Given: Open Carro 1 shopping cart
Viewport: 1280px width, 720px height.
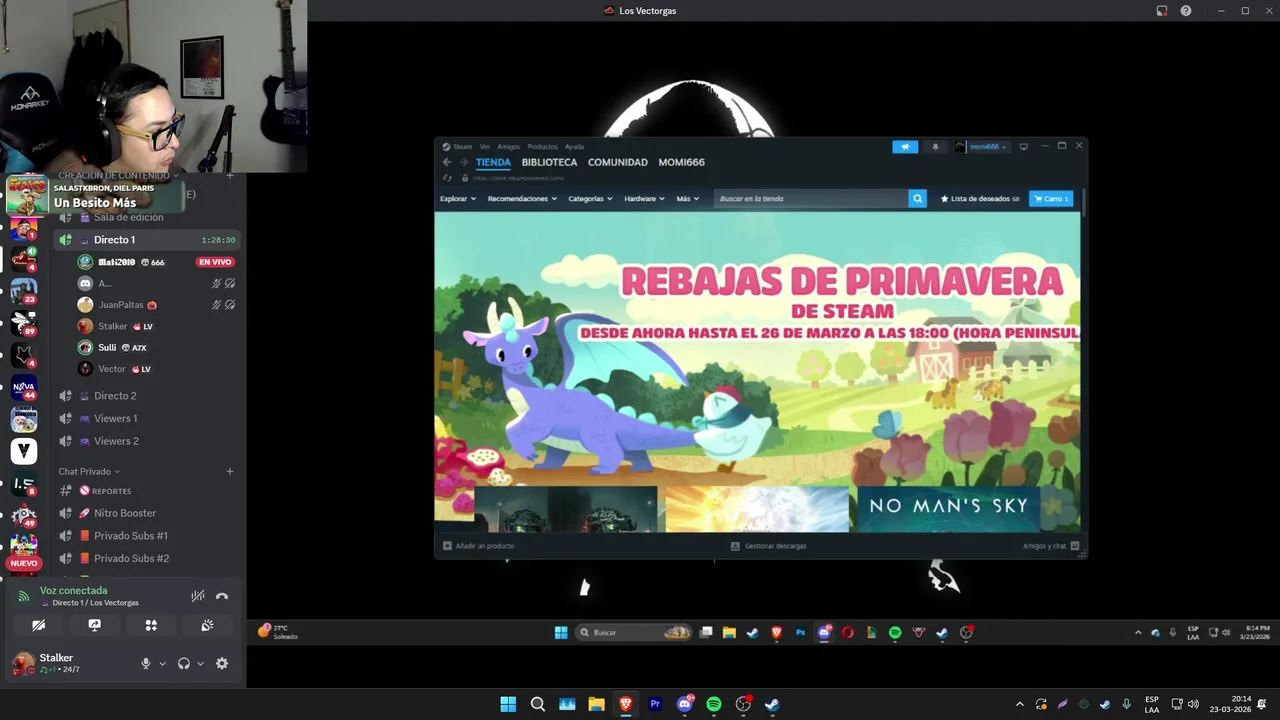Looking at the screenshot, I should [1051, 199].
